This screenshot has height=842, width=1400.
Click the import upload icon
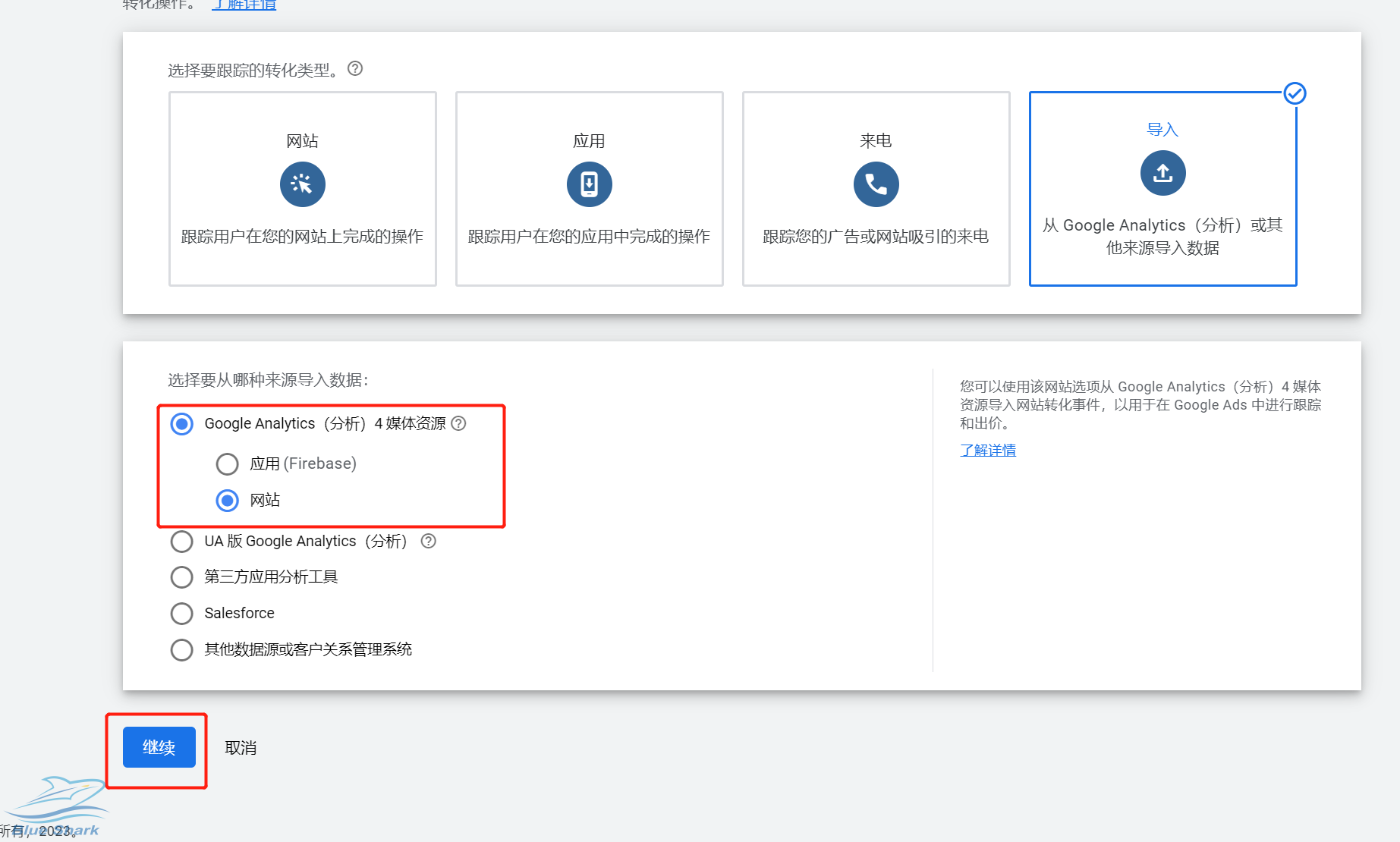[1163, 173]
